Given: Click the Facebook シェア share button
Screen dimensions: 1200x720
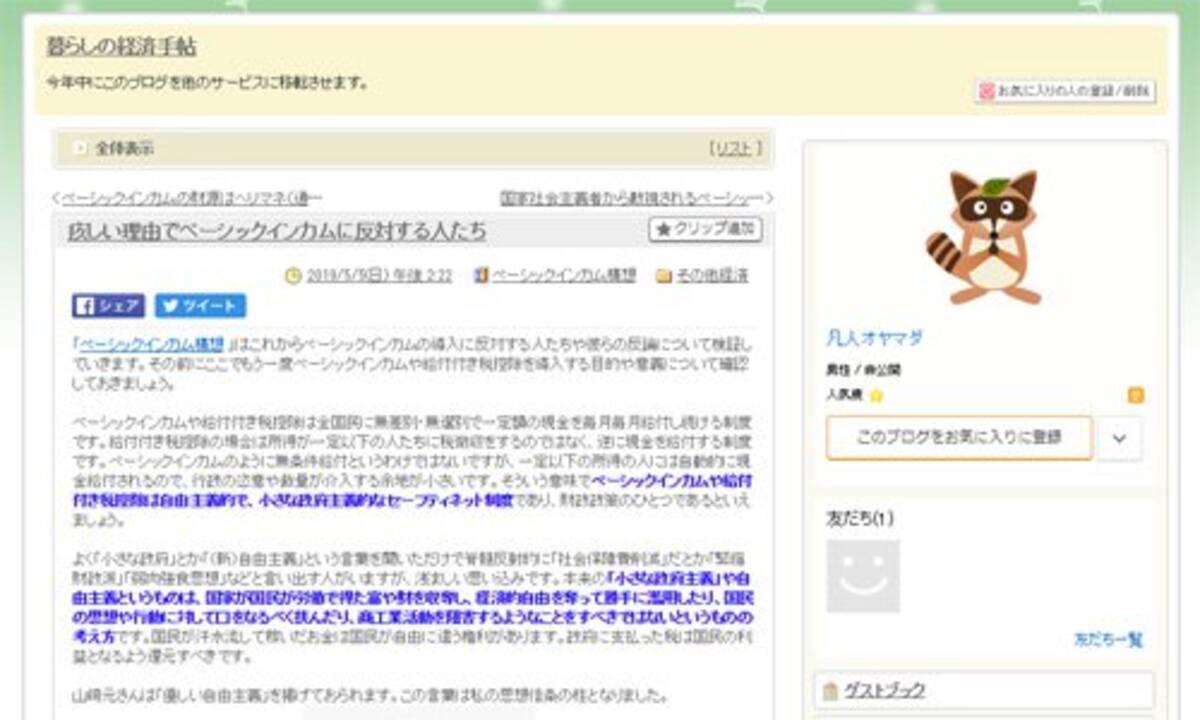Looking at the screenshot, I should click(108, 306).
